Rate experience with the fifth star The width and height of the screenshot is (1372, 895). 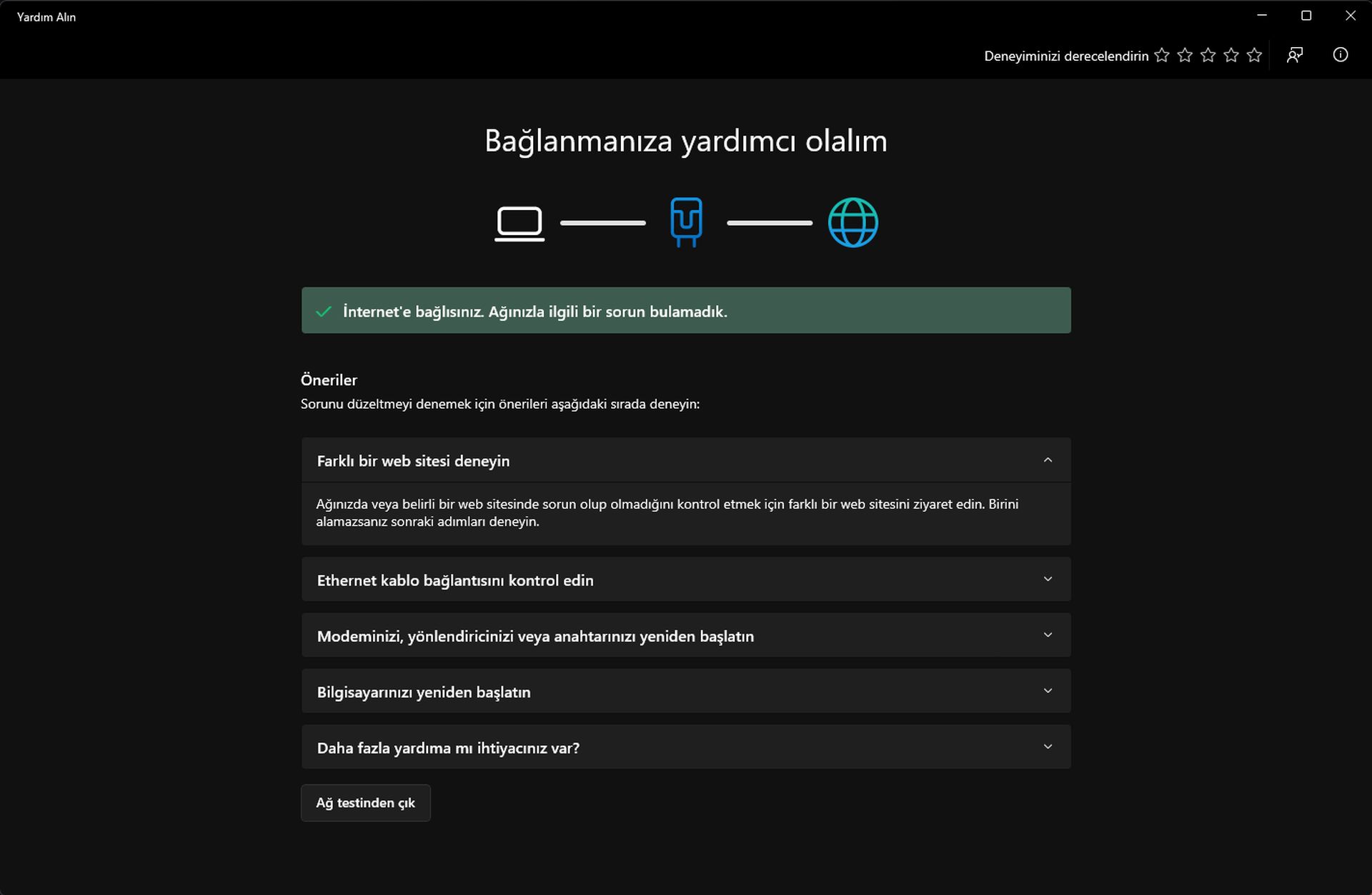(x=1254, y=55)
